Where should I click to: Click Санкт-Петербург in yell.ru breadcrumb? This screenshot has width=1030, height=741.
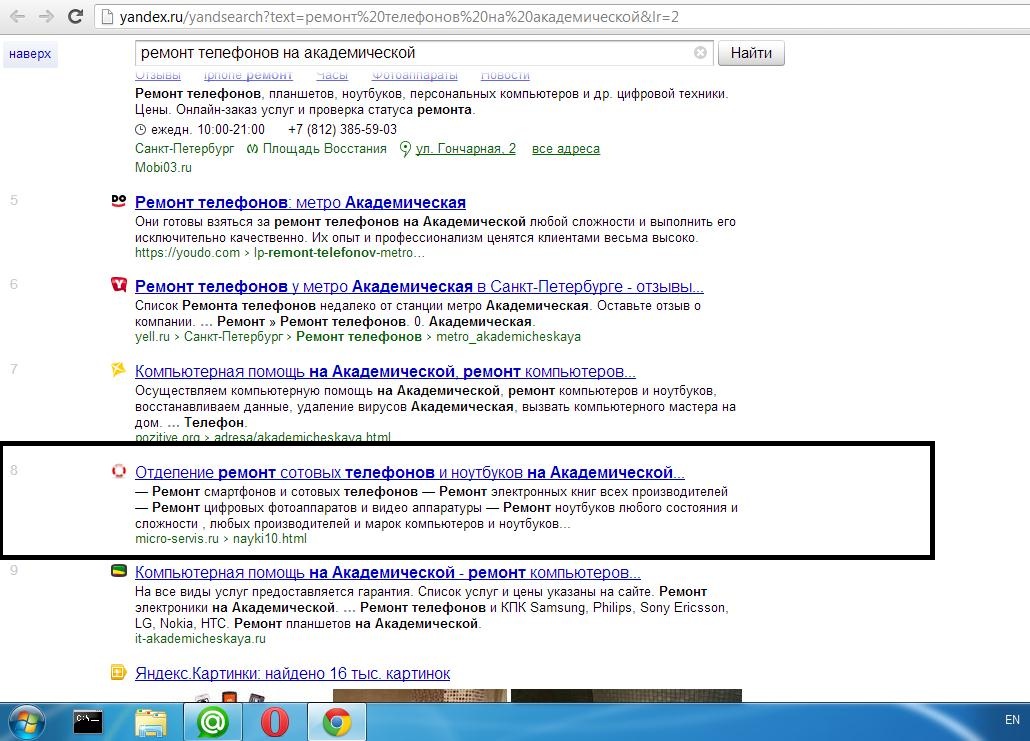click(233, 336)
